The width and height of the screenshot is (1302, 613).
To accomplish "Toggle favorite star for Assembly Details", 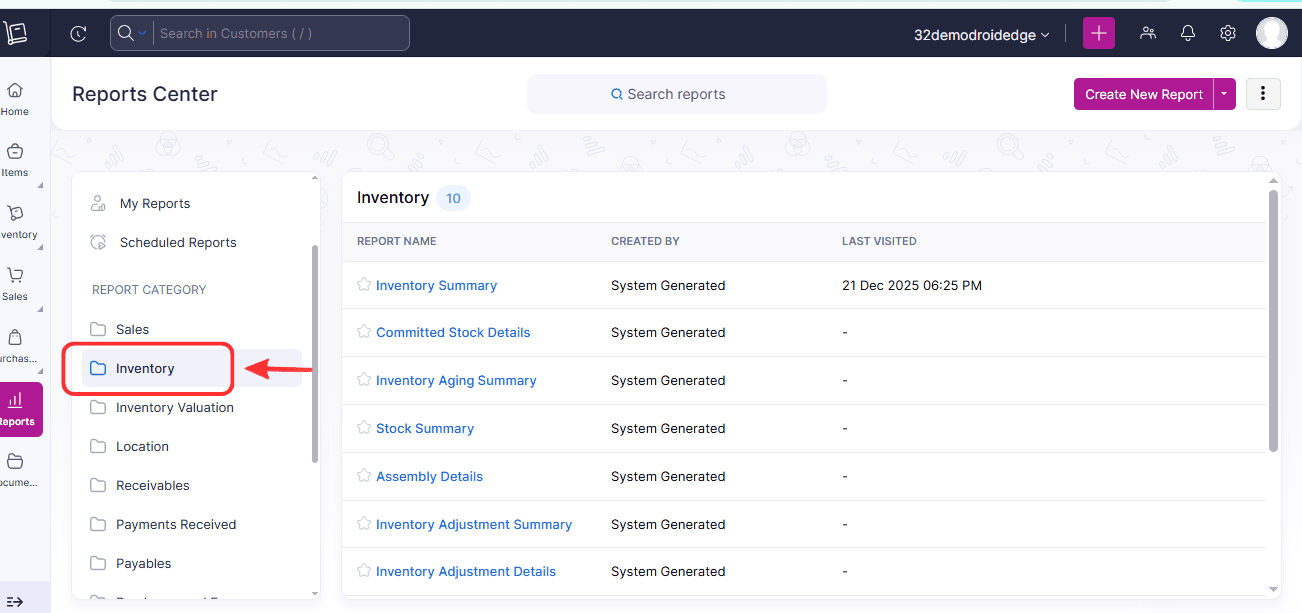I will 364,476.
